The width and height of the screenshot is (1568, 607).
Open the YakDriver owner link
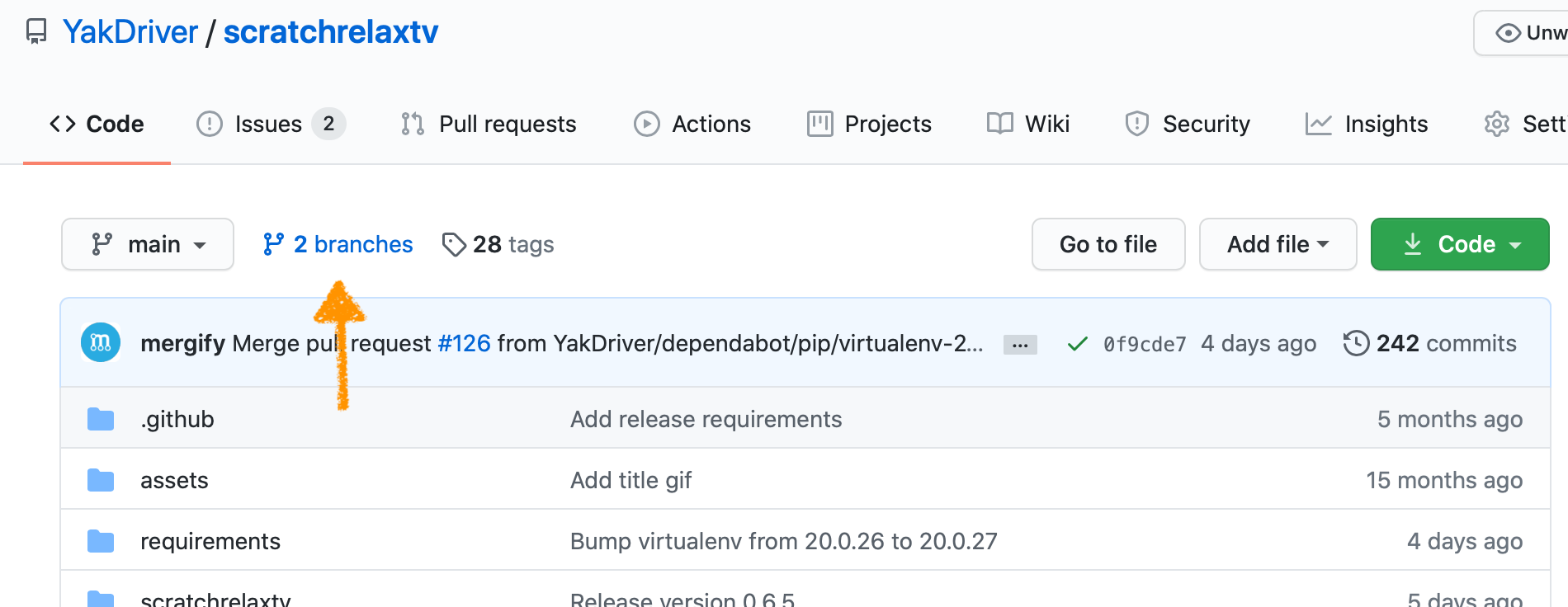pyautogui.click(x=130, y=32)
